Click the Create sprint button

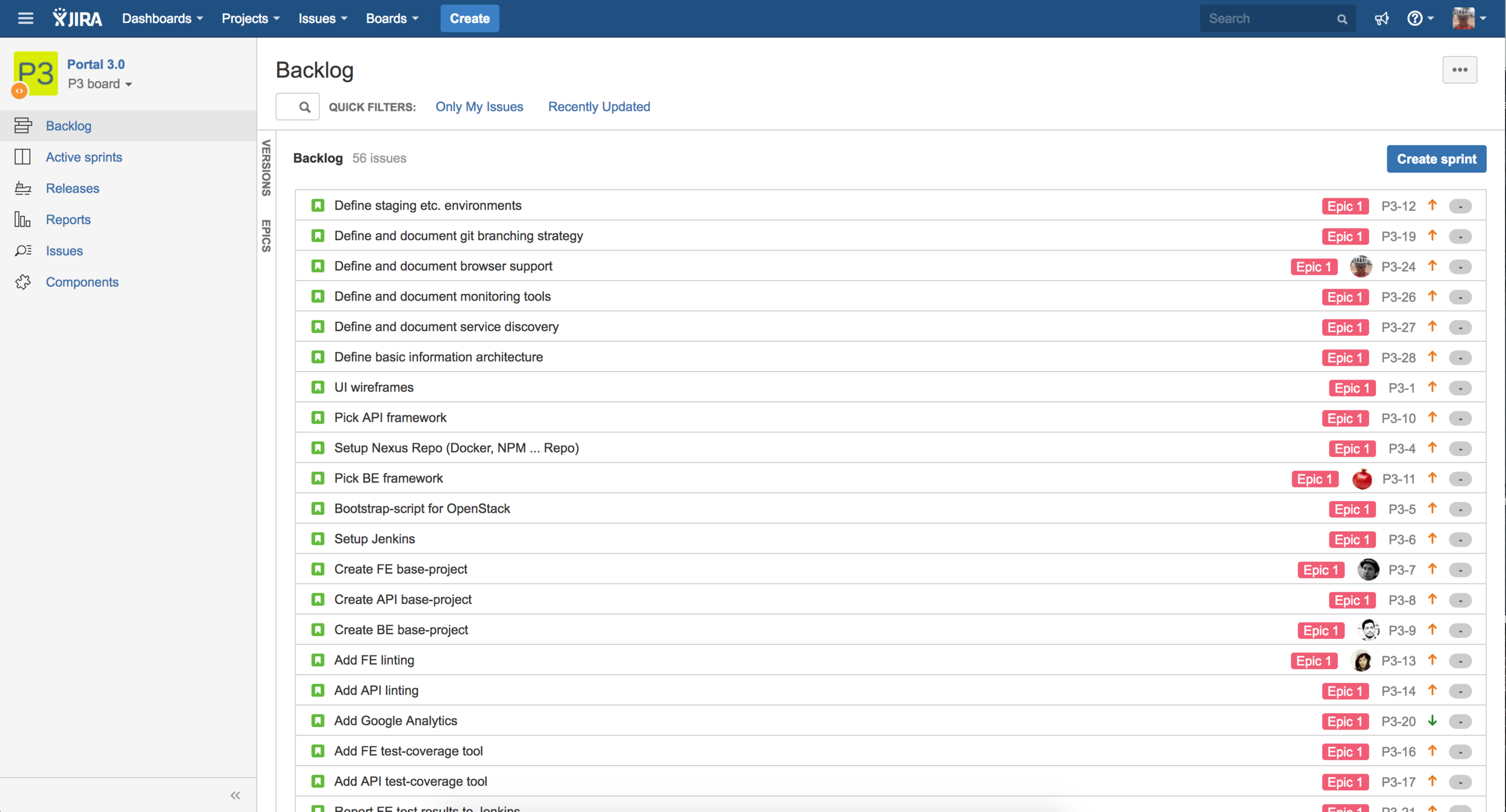pos(1436,159)
